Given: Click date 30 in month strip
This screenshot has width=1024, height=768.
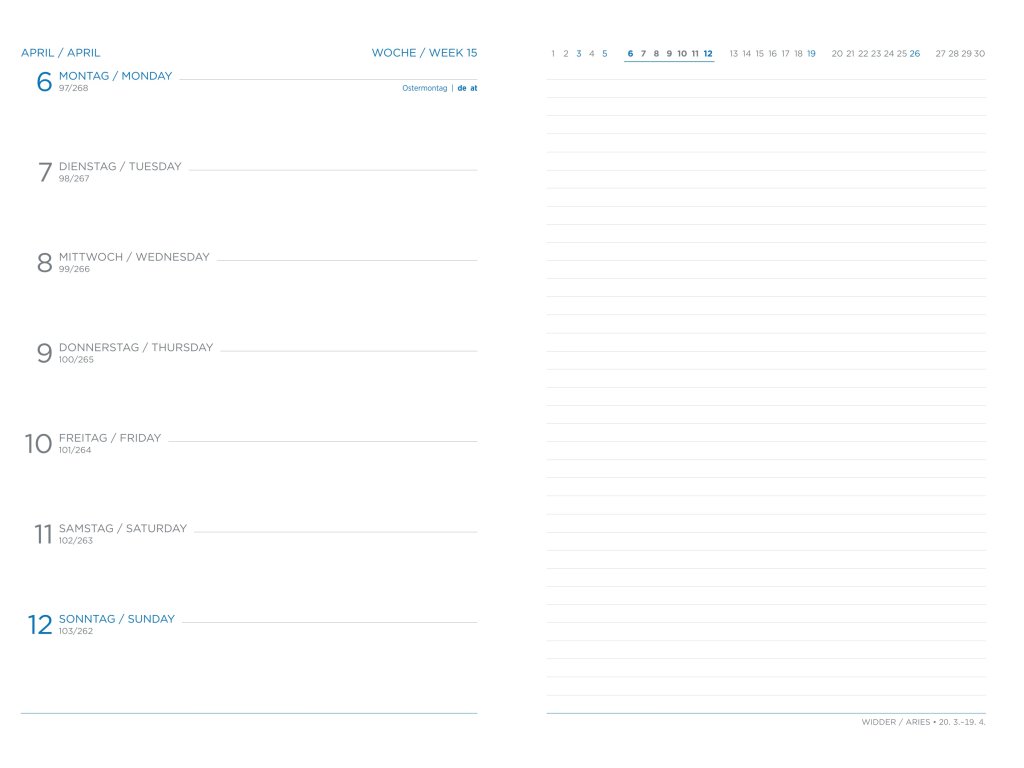Looking at the screenshot, I should pos(980,54).
